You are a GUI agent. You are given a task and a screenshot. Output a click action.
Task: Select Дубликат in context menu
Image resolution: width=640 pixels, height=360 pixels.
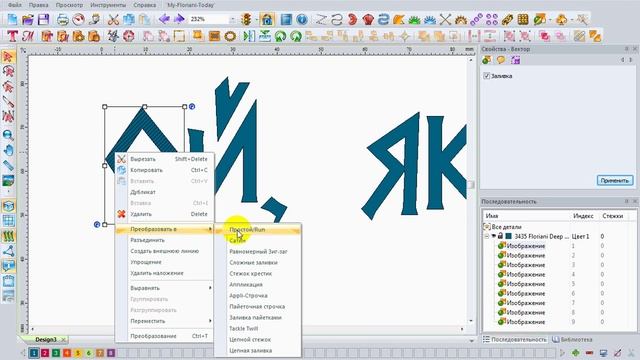click(x=164, y=192)
